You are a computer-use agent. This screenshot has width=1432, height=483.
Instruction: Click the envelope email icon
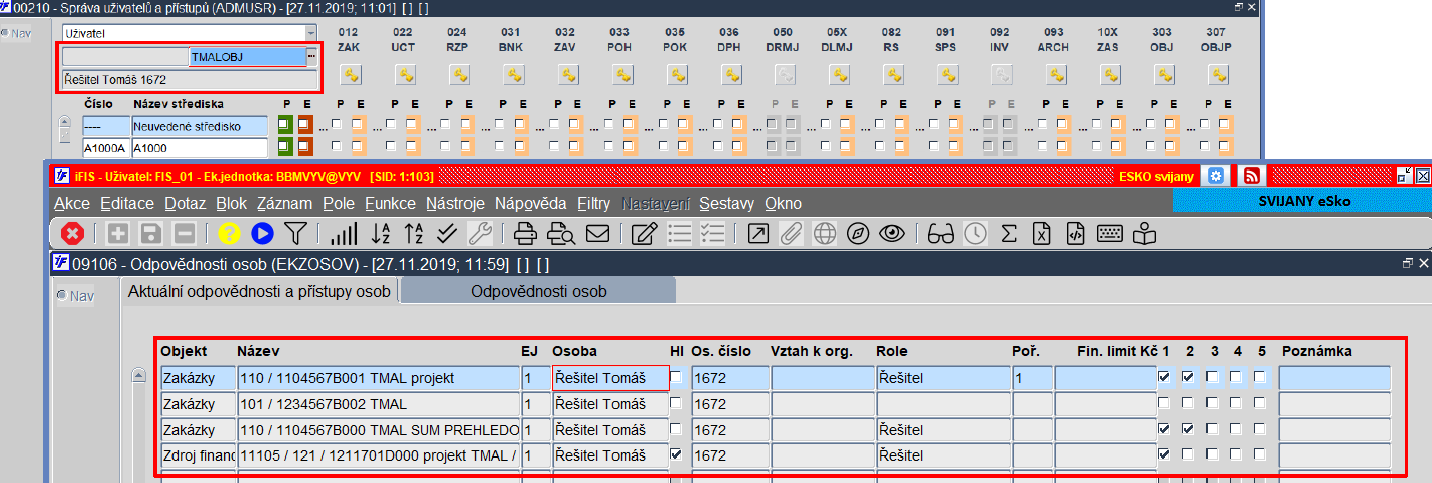click(x=598, y=234)
